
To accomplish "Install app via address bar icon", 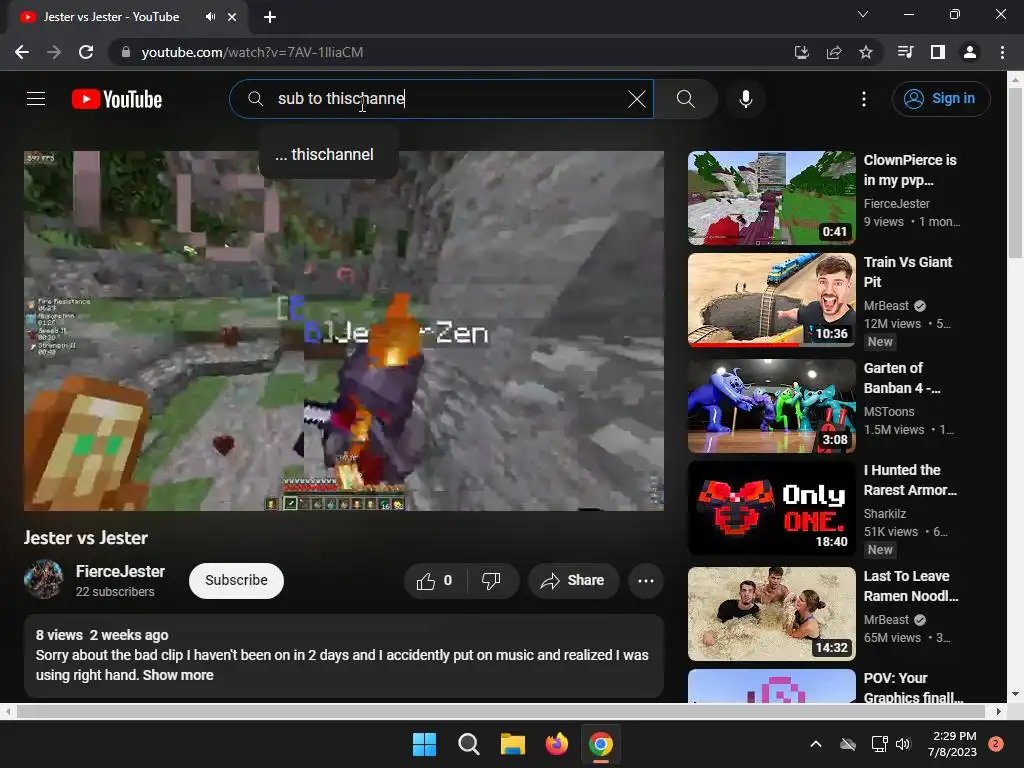I will 801,52.
